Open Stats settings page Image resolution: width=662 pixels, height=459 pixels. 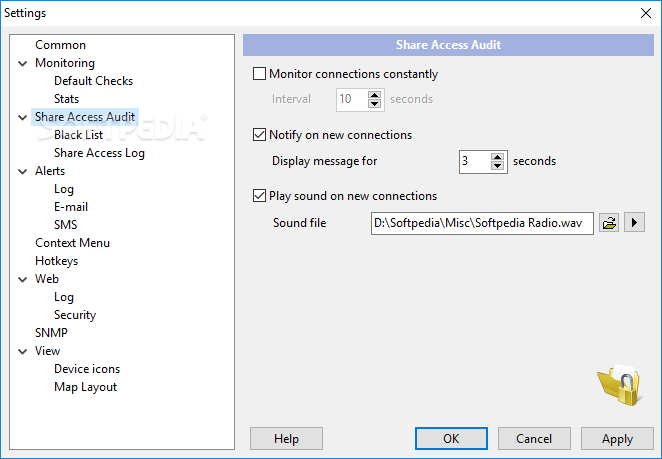pos(66,99)
